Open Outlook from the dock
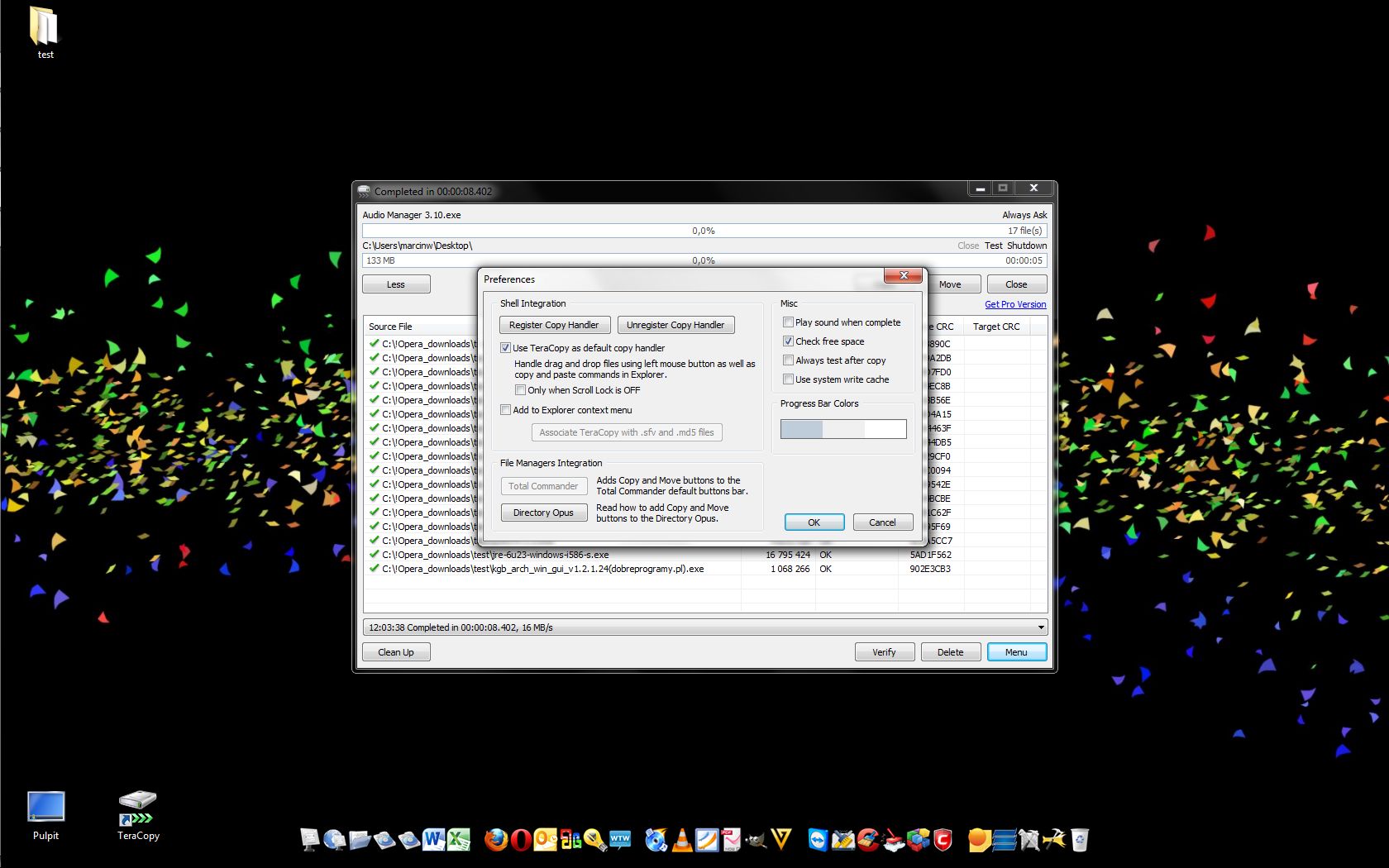The image size is (1389, 868). (545, 840)
